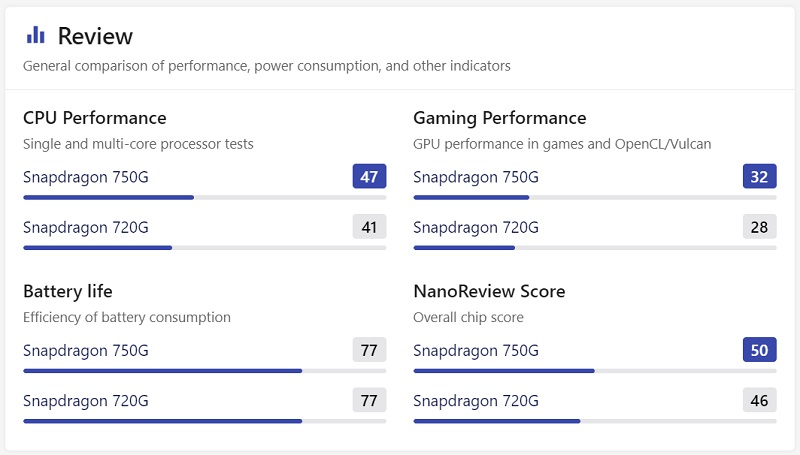This screenshot has width=800, height=455.
Task: Click Snapdragon 750G progress bar under NanoReview Score
Action: click(594, 371)
